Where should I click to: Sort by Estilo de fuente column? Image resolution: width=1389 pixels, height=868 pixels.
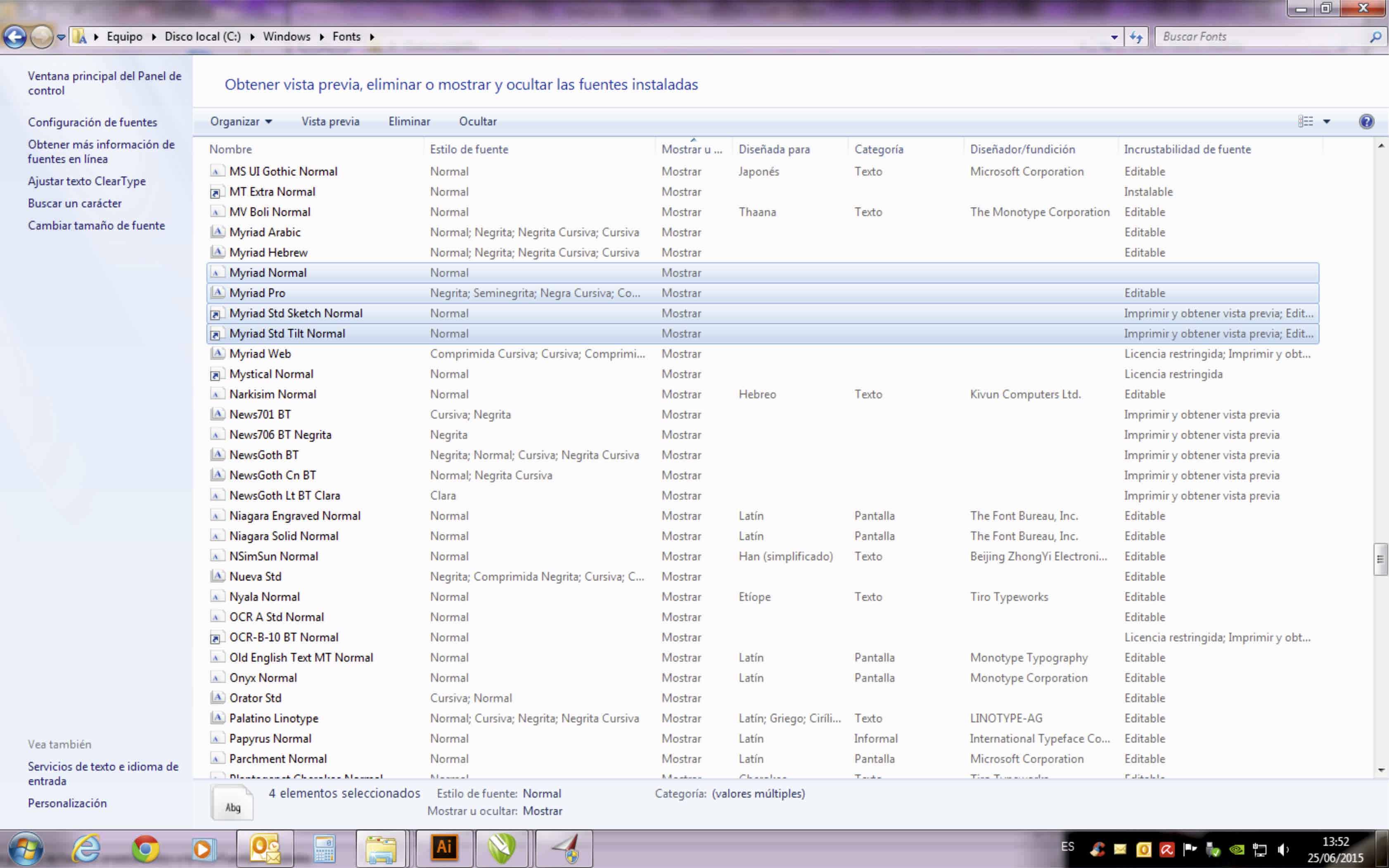tap(469, 149)
